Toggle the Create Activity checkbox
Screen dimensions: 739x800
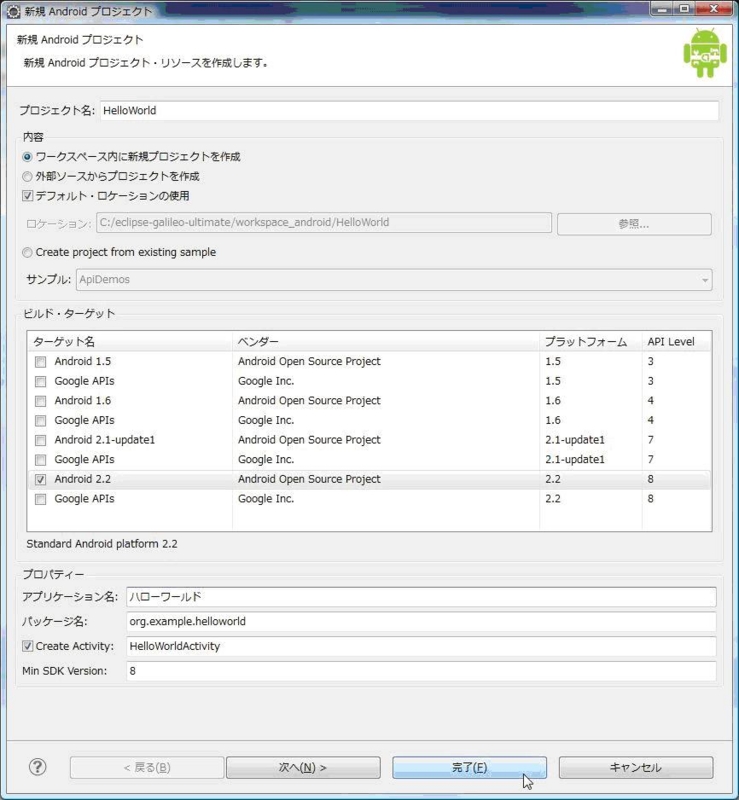(x=28, y=646)
